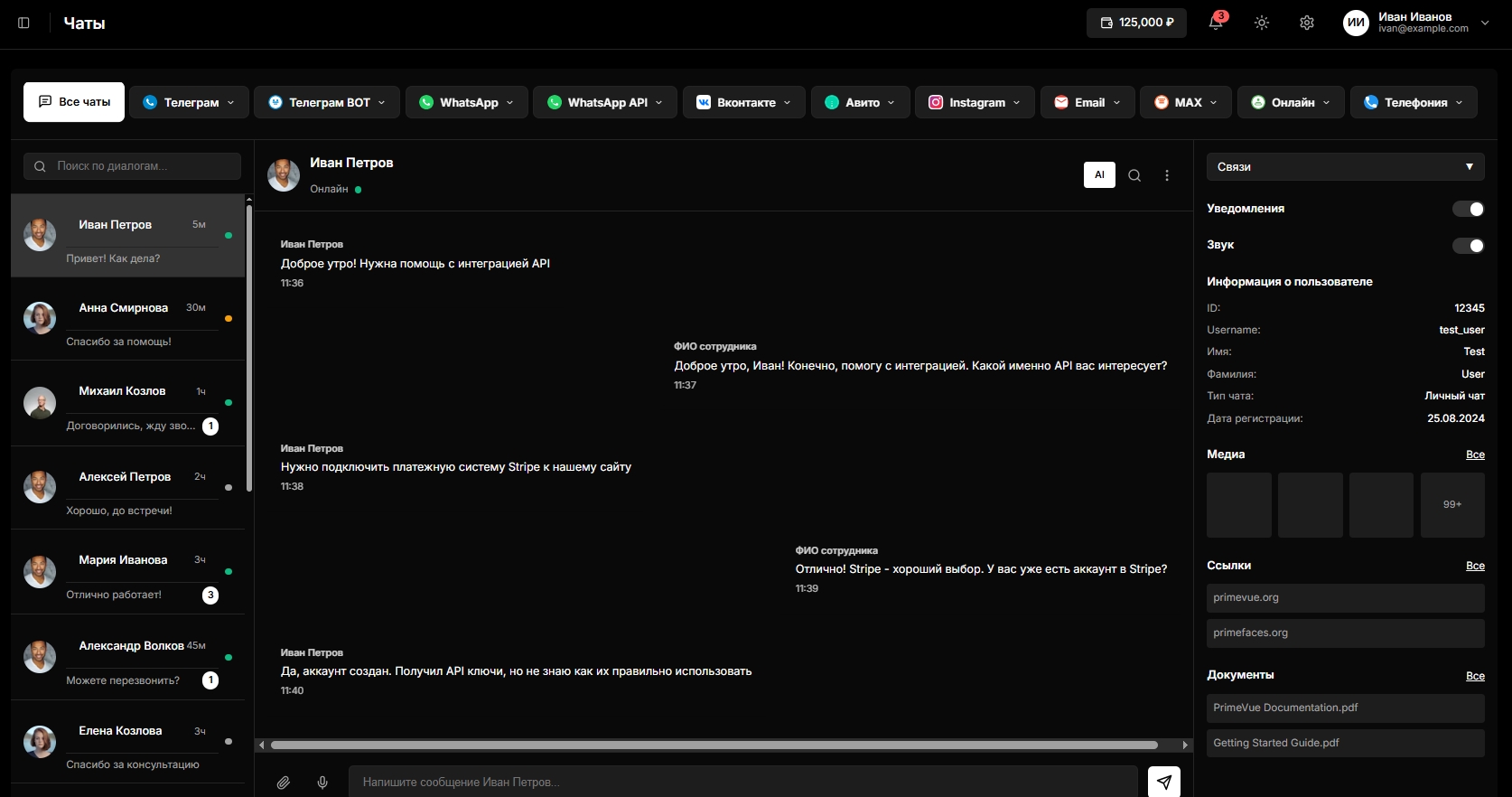This screenshot has width=1512, height=797.
Task: Switch theme with the sun icon
Action: pyautogui.click(x=1262, y=23)
